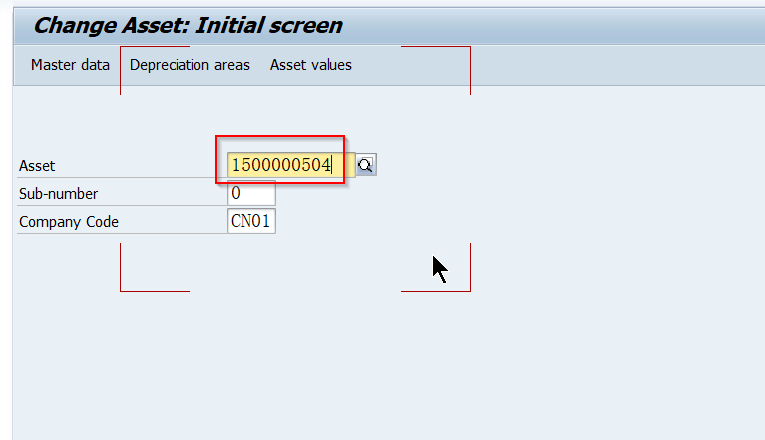Select the Master data toolbar item
Image resolution: width=765 pixels, height=440 pixels.
[x=70, y=65]
